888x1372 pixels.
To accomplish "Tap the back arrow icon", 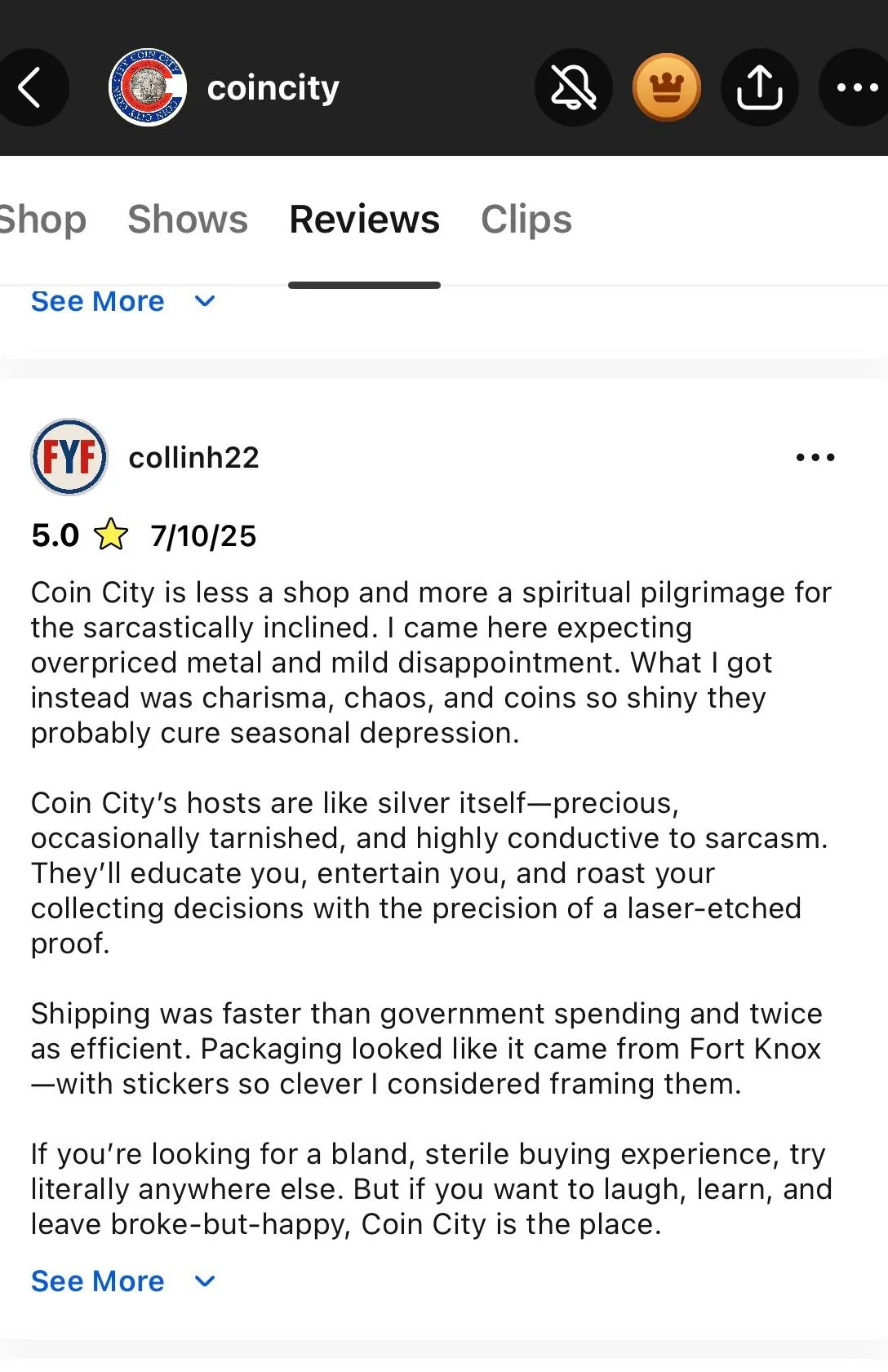I will tap(29, 87).
